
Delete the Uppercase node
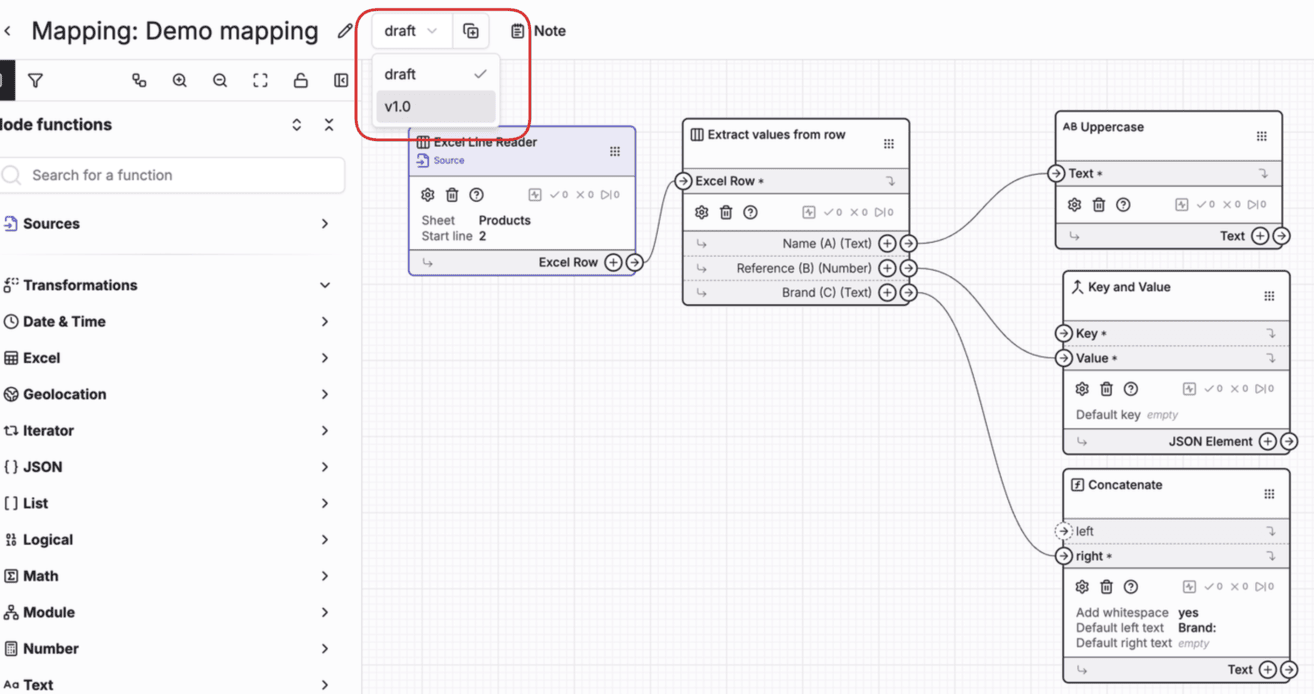tap(1098, 204)
